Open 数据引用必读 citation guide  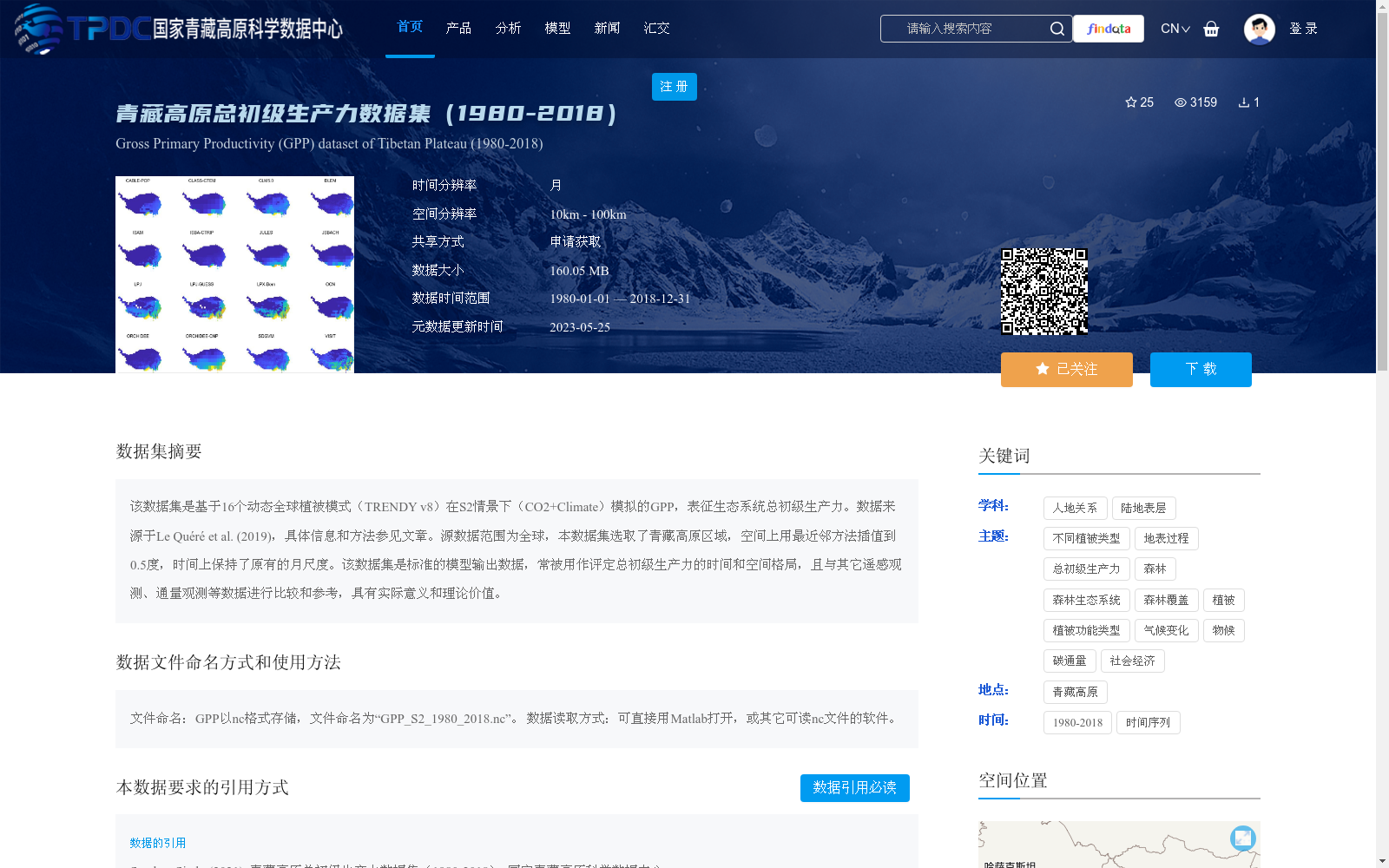[854, 788]
